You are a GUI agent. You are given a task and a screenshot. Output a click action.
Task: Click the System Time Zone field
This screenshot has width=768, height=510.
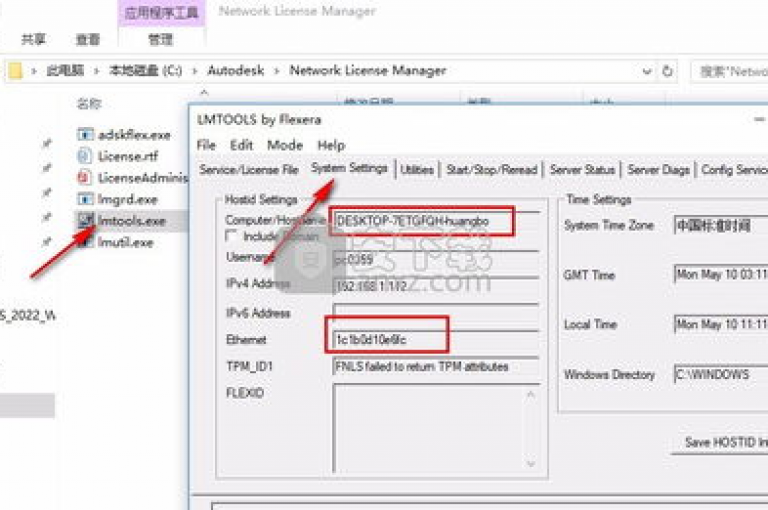pyautogui.click(x=721, y=225)
